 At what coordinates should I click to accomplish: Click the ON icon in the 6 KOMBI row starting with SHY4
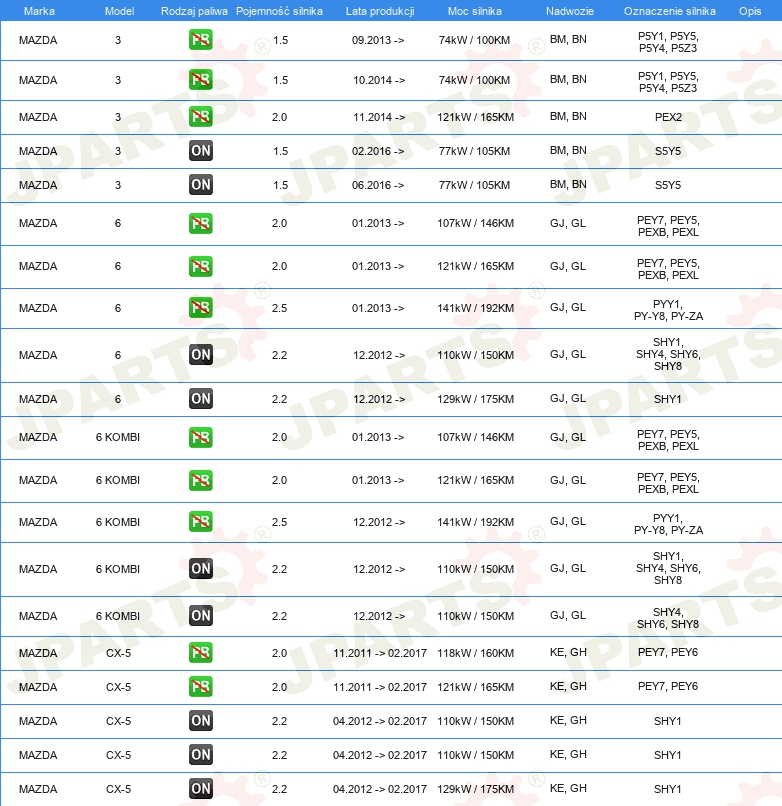201,616
